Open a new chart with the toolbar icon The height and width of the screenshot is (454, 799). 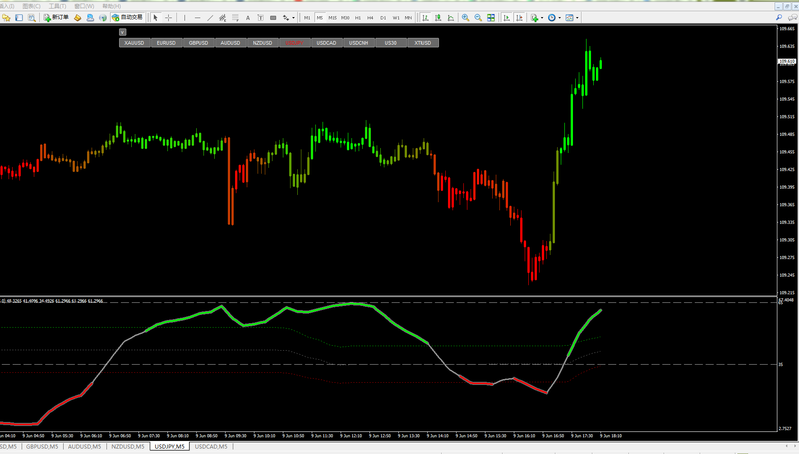pyautogui.click(x=6, y=18)
